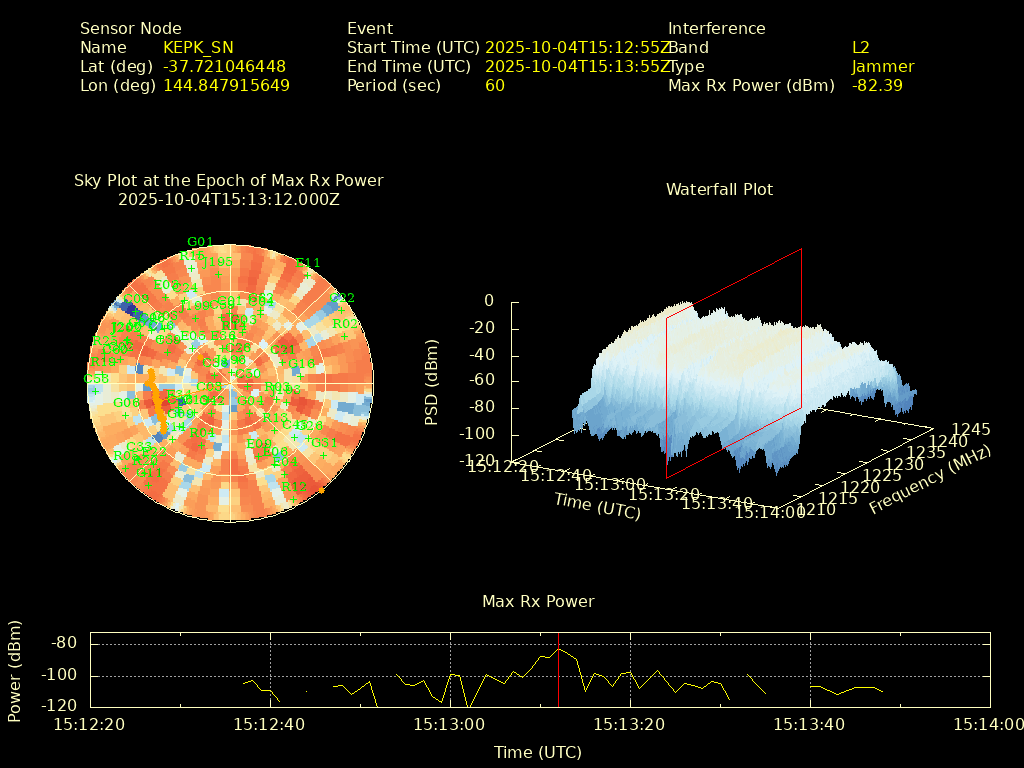Click the Period value 60

494,86
